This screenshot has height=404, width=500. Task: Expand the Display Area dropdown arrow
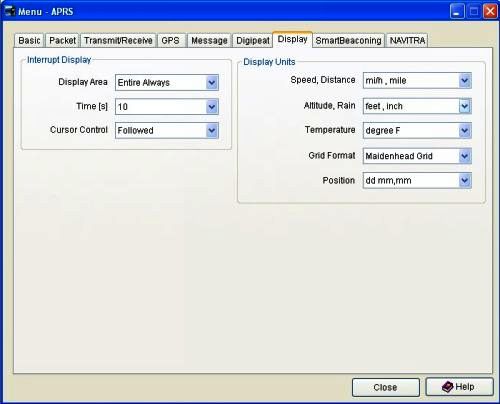click(212, 83)
